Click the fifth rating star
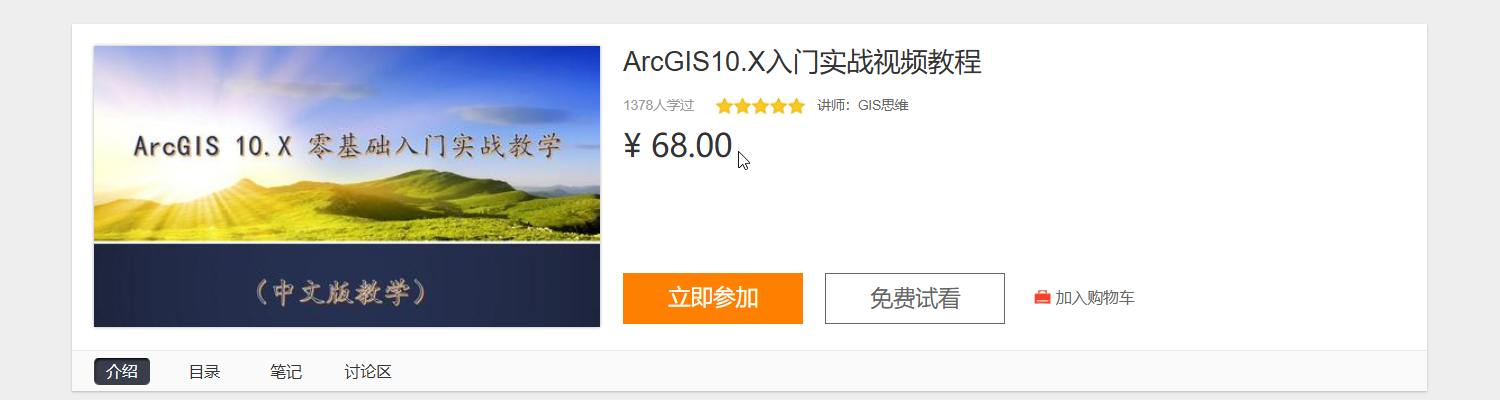This screenshot has height=400, width=1500. [x=796, y=106]
